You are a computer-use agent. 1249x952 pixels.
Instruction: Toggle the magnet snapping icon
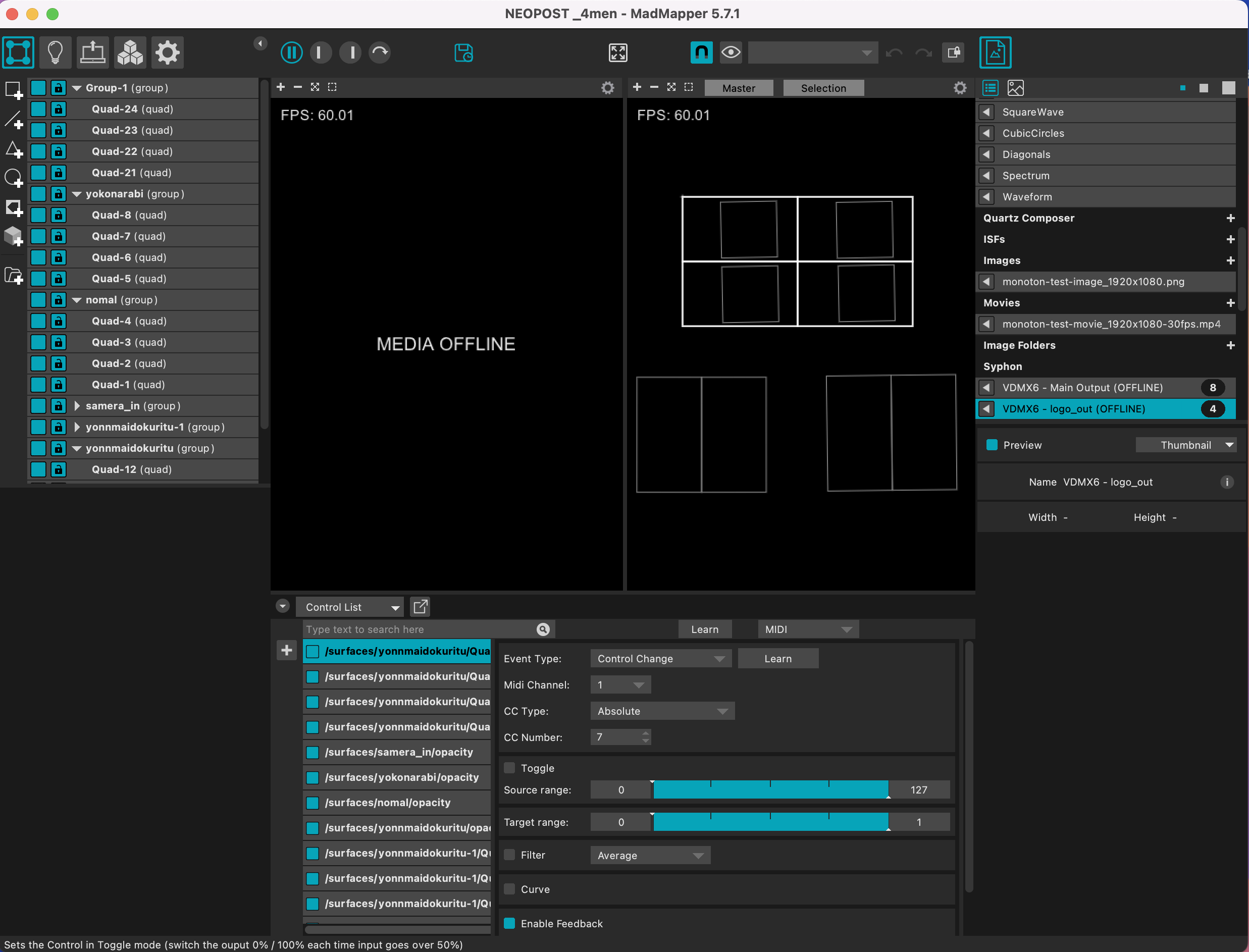(701, 52)
